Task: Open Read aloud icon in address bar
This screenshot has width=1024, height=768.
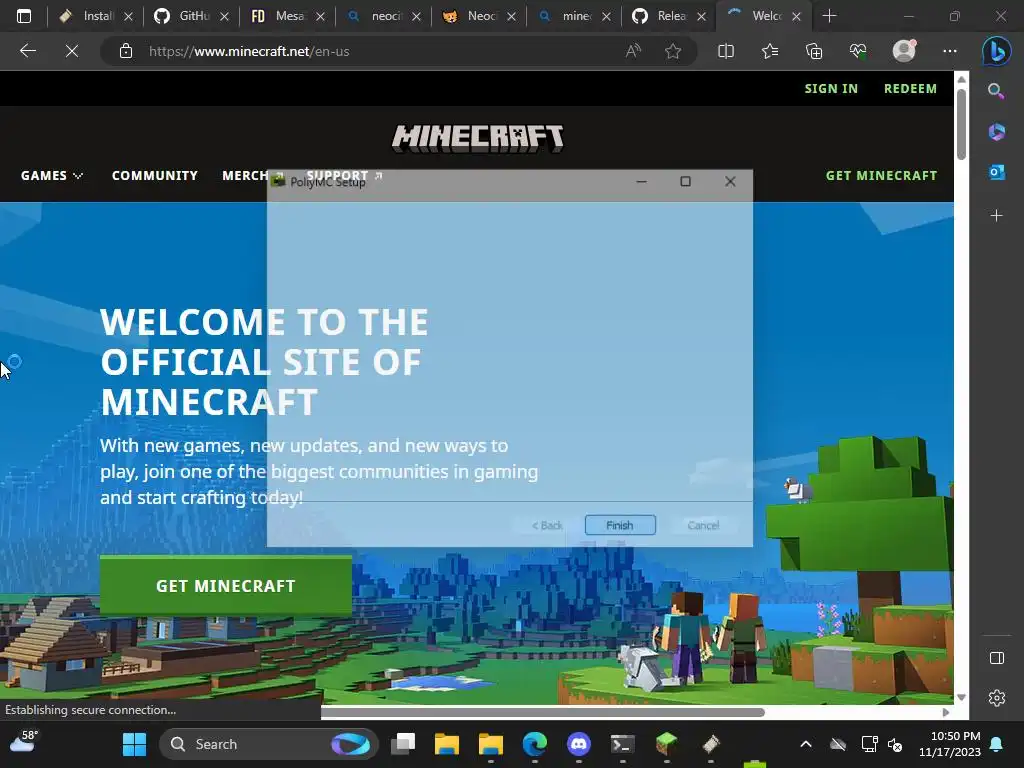Action: coord(633,51)
